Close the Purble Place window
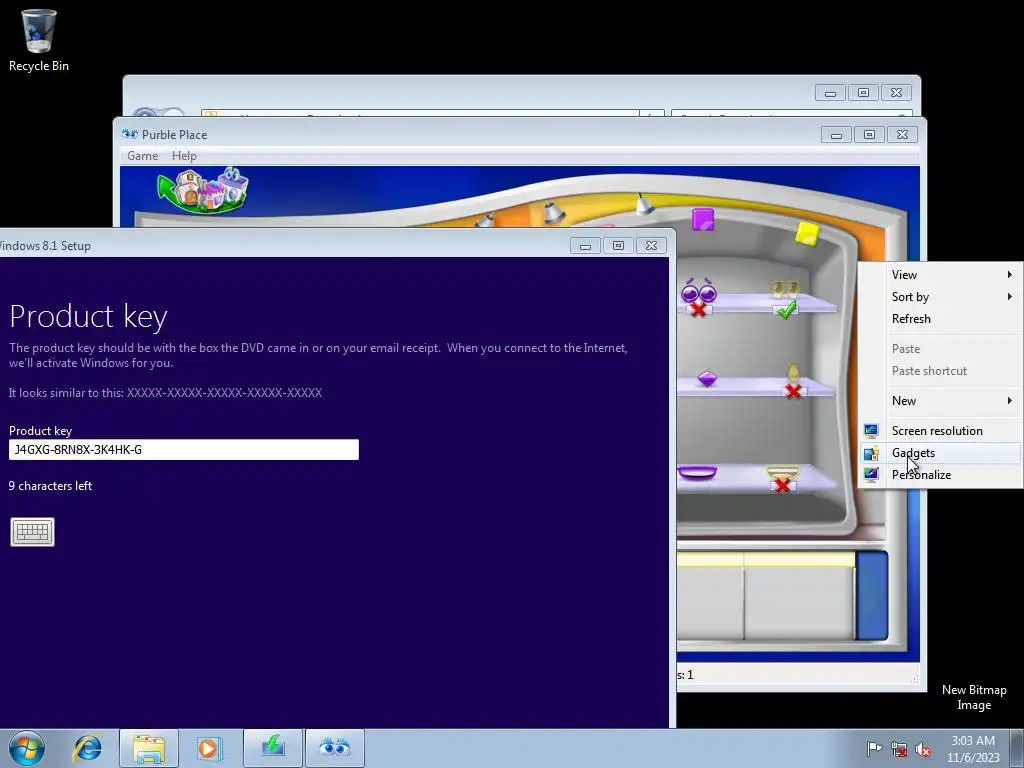The width and height of the screenshot is (1024, 768). point(903,135)
